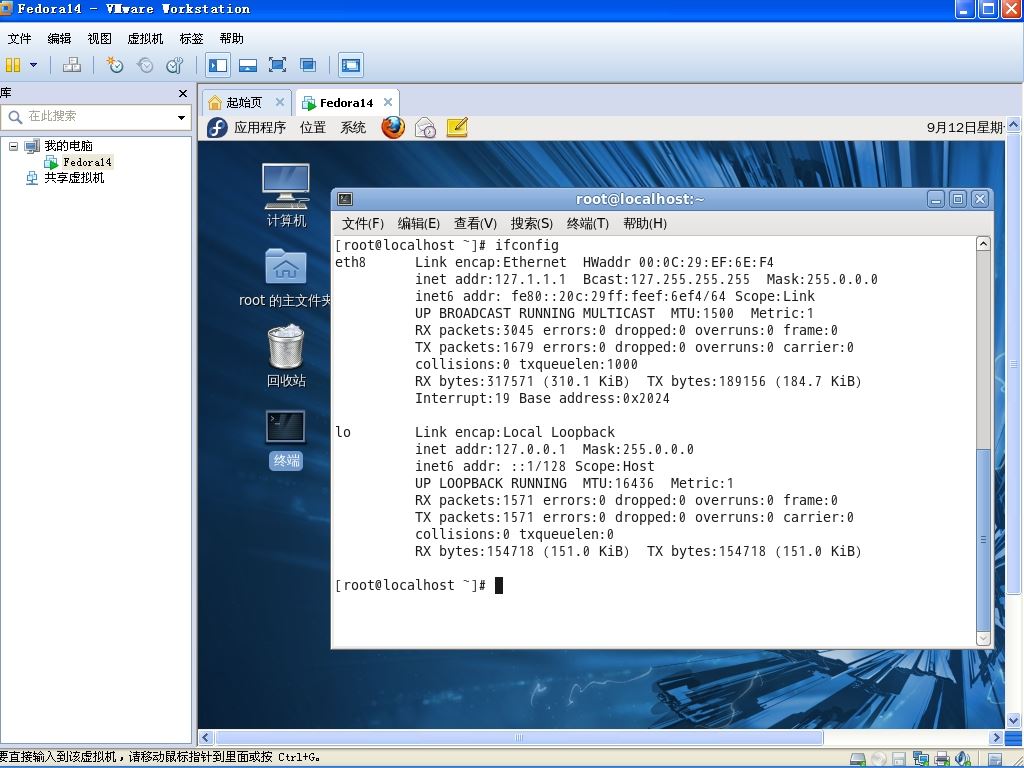Screen dimensions: 1024x768
Task: Open the 编辑 menu in VMware
Action: click(59, 39)
